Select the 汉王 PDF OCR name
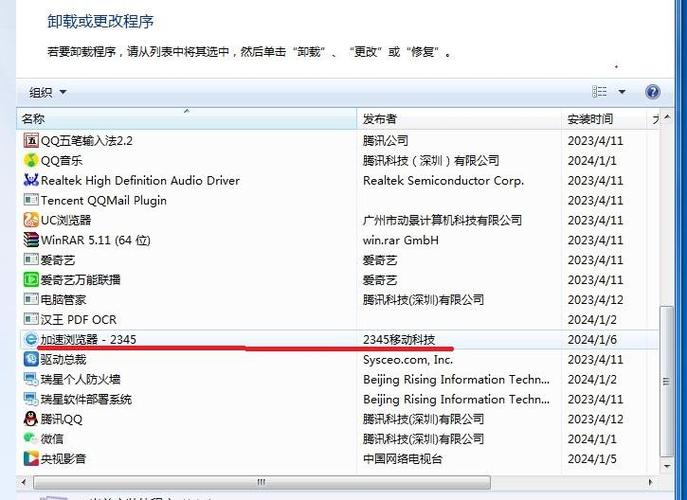This screenshot has width=687, height=500. [x=78, y=319]
